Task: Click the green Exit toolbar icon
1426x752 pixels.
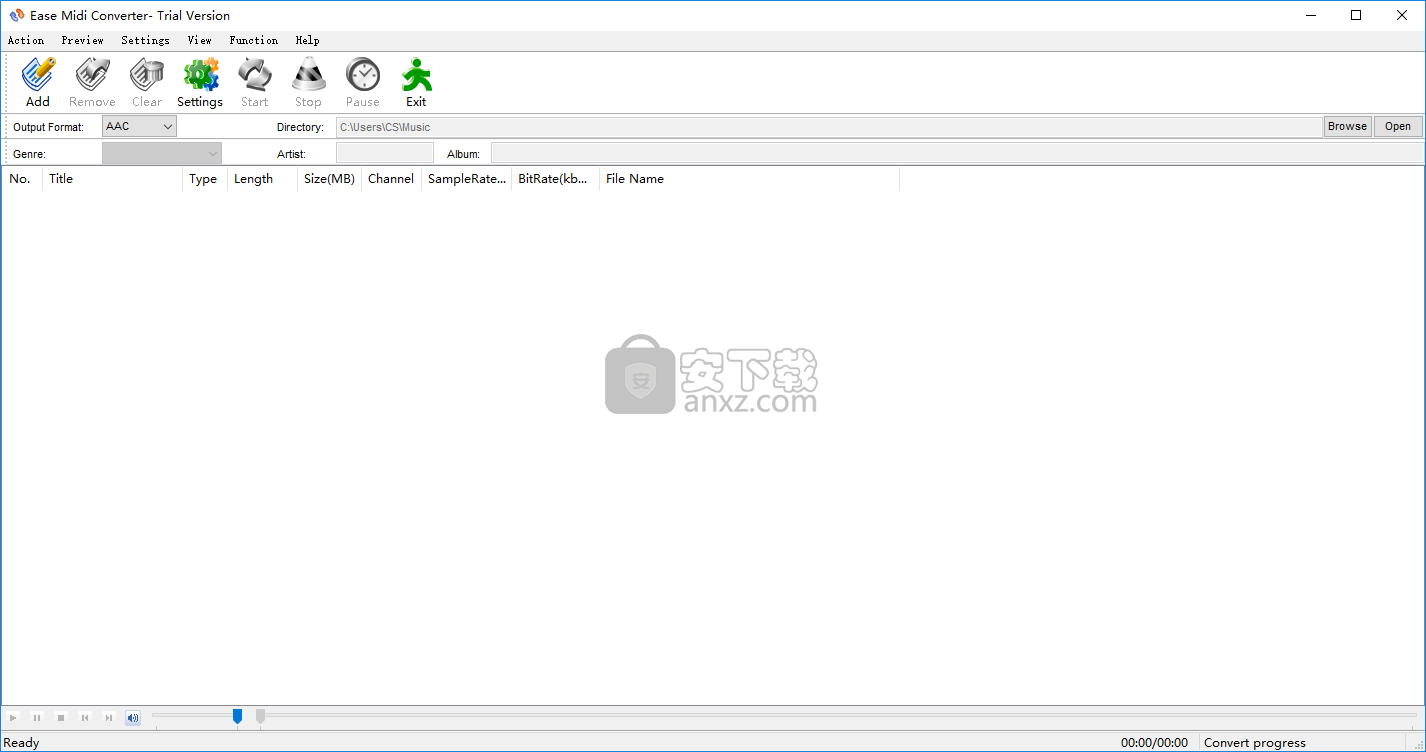Action: tap(416, 82)
